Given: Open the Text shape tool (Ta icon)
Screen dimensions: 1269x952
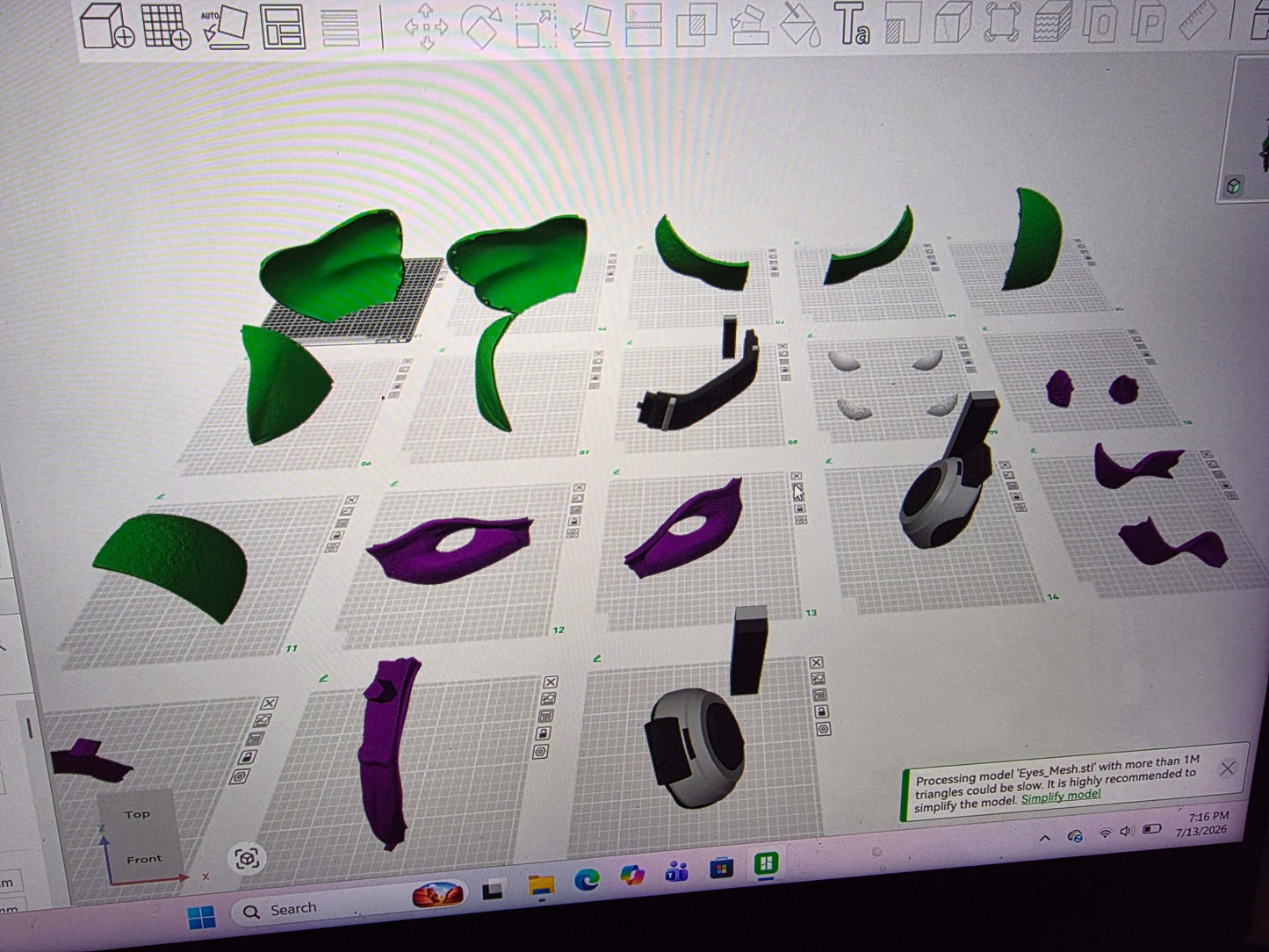Looking at the screenshot, I should click(x=850, y=25).
